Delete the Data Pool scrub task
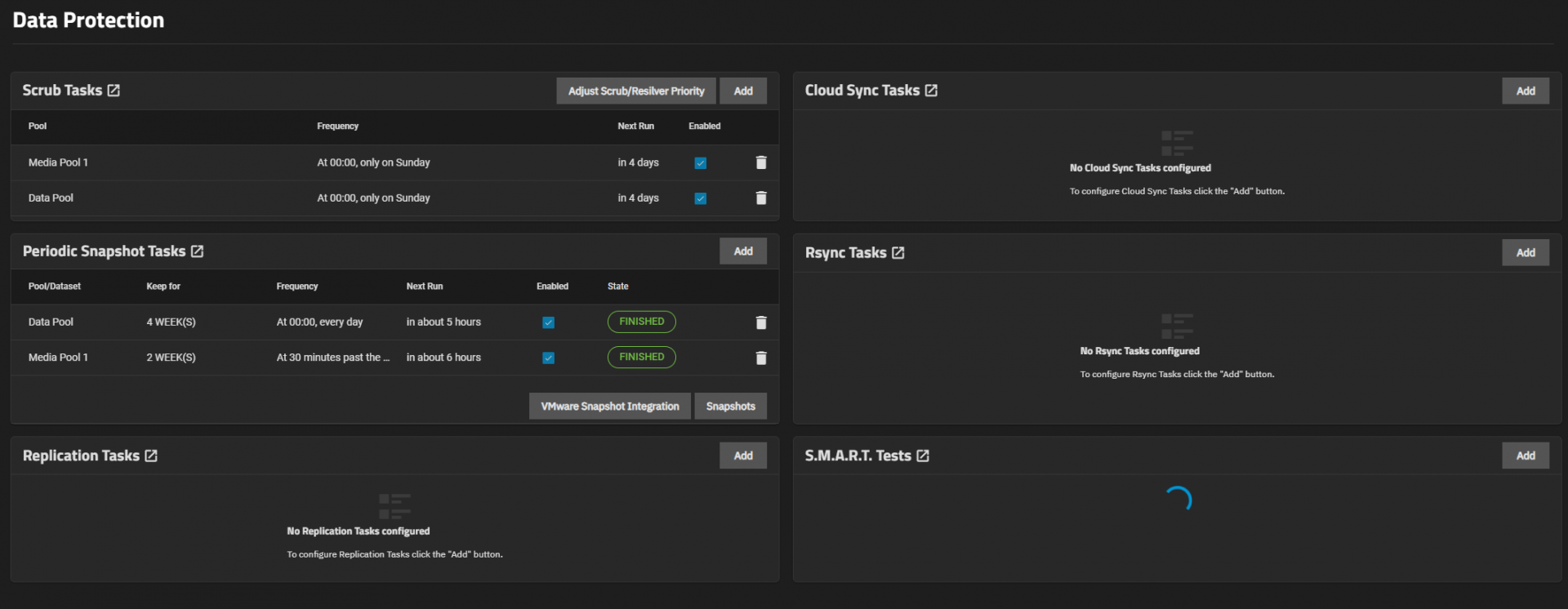The height and width of the screenshot is (609, 1568). point(761,198)
